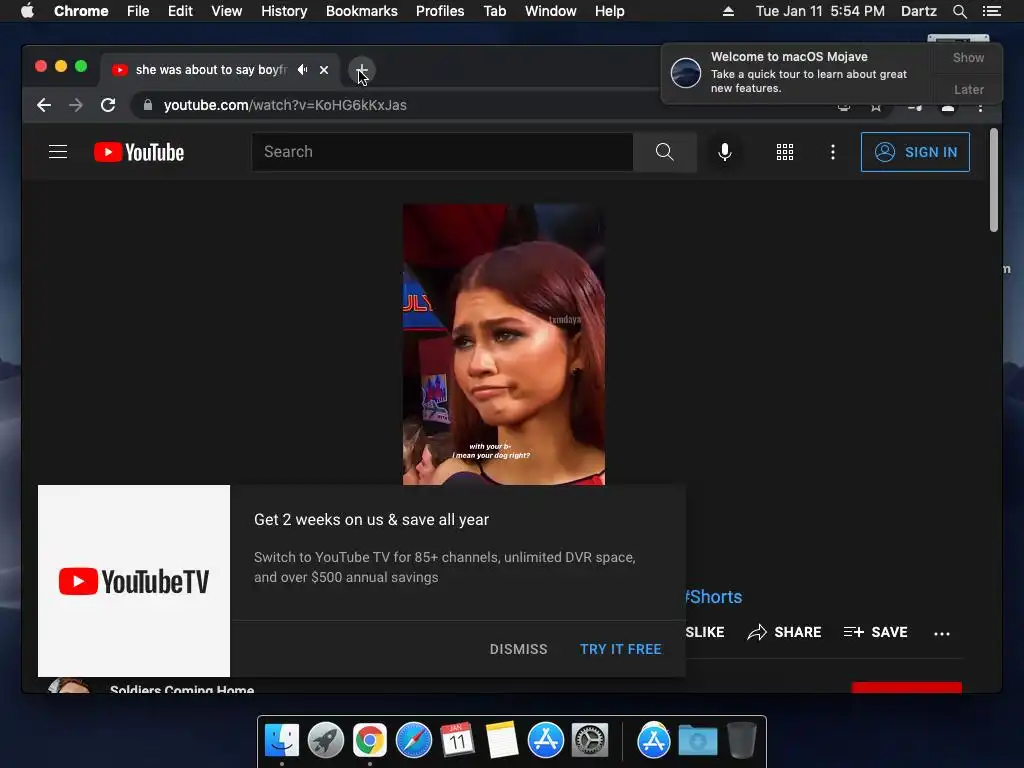Open the History menu
The width and height of the screenshot is (1024, 768).
[284, 11]
